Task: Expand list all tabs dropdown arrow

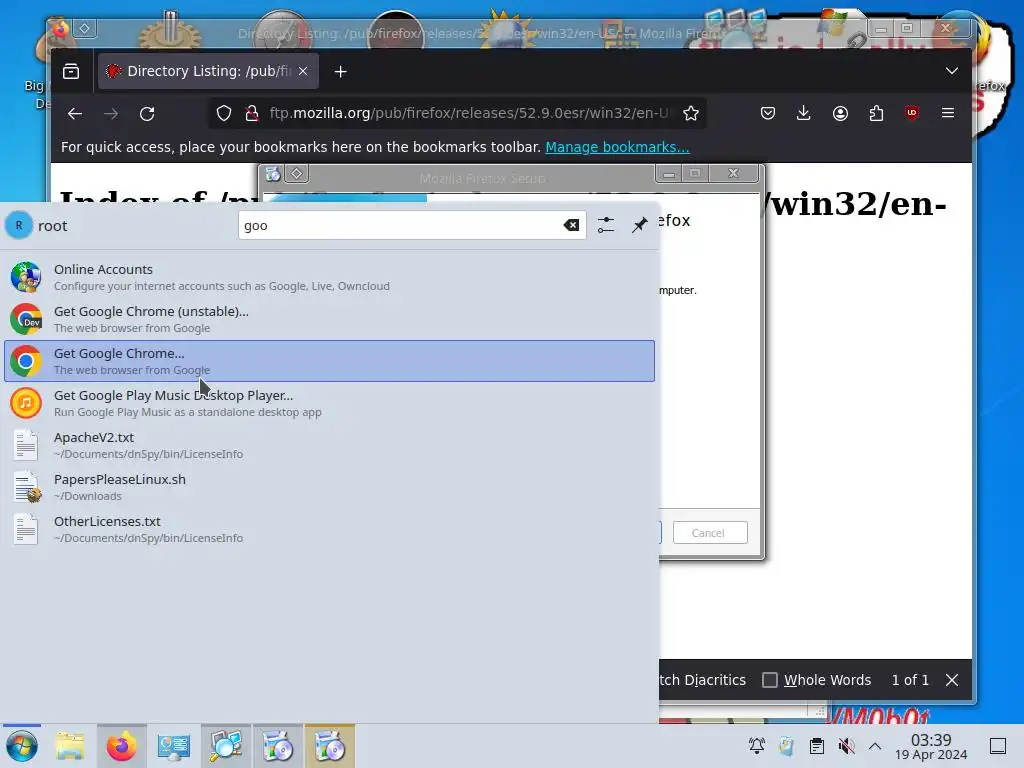Action: click(x=952, y=71)
